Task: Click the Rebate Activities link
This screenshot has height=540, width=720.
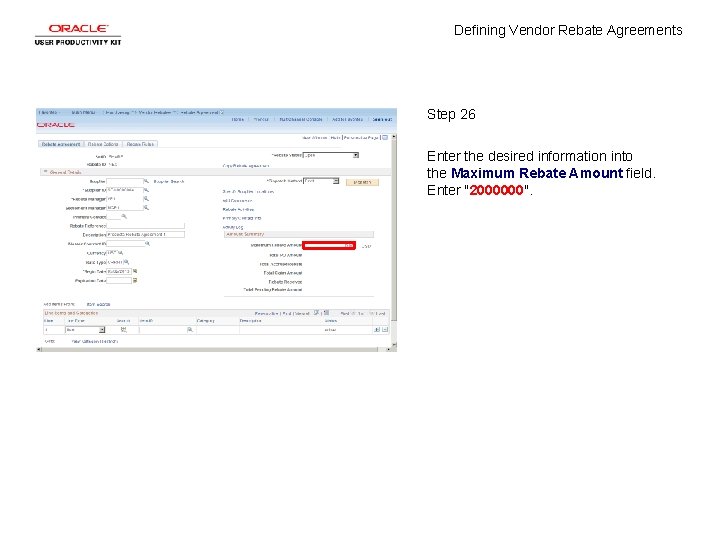Action: [238, 209]
